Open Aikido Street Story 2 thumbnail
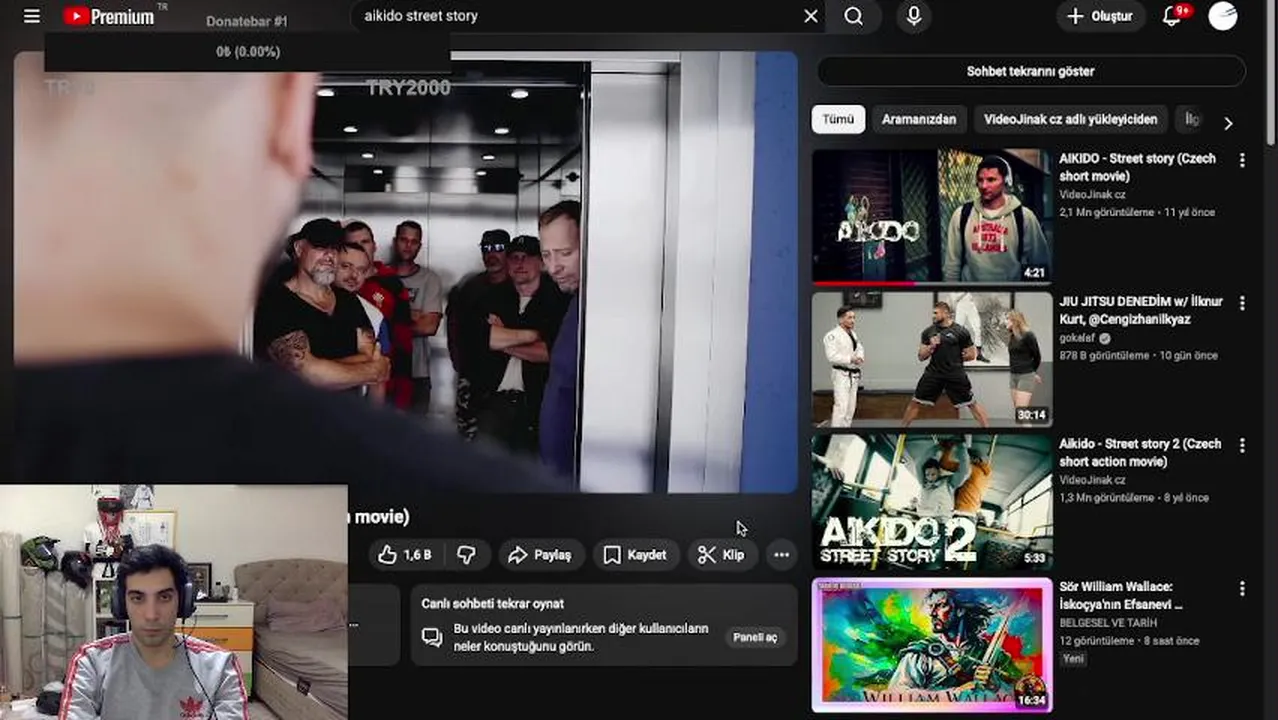The width and height of the screenshot is (1278, 720). click(931, 502)
